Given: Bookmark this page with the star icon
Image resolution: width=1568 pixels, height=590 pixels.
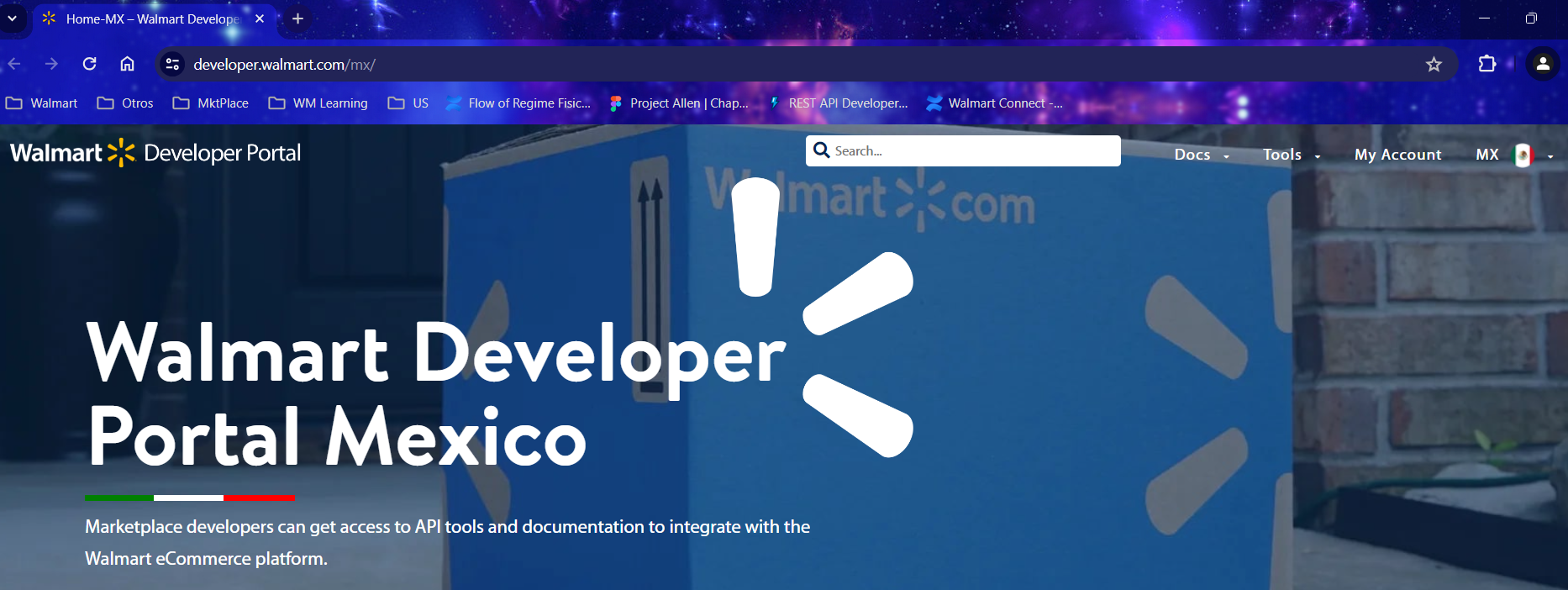Looking at the screenshot, I should pyautogui.click(x=1434, y=64).
